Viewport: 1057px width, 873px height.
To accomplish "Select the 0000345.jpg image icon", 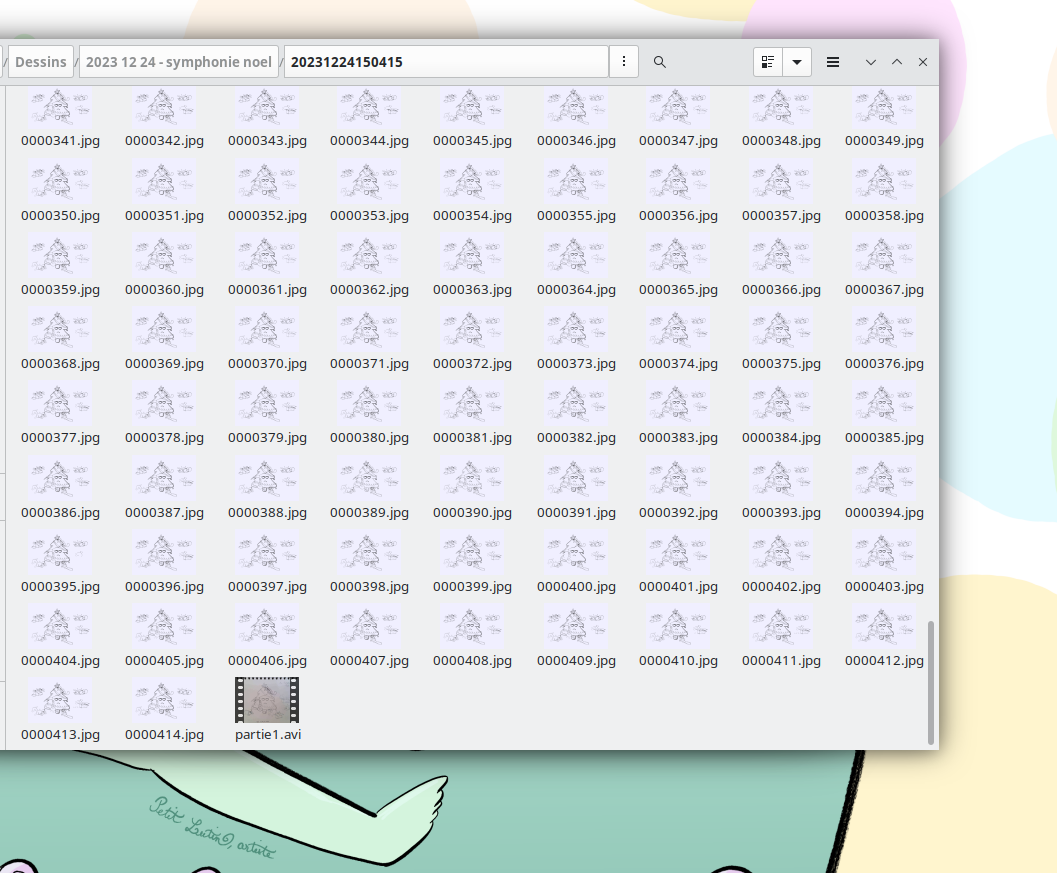I will (472, 107).
